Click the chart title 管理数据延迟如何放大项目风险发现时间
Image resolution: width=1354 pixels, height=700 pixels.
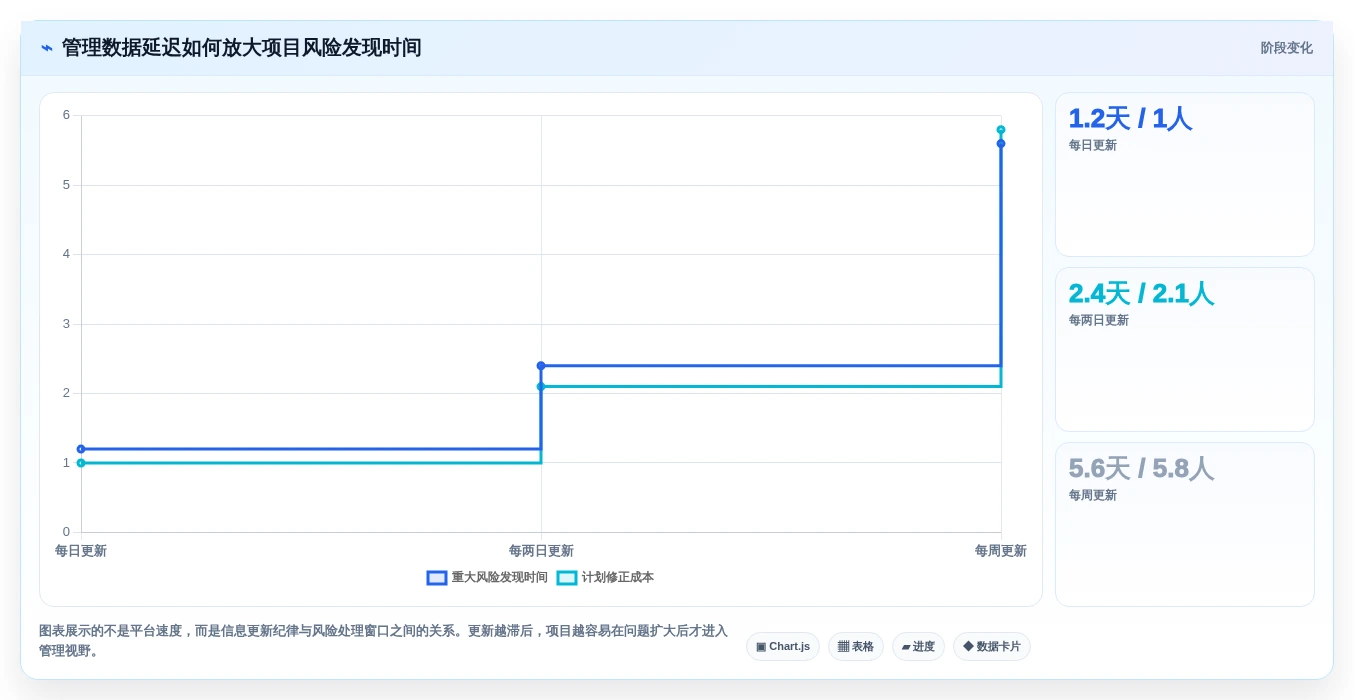242,48
